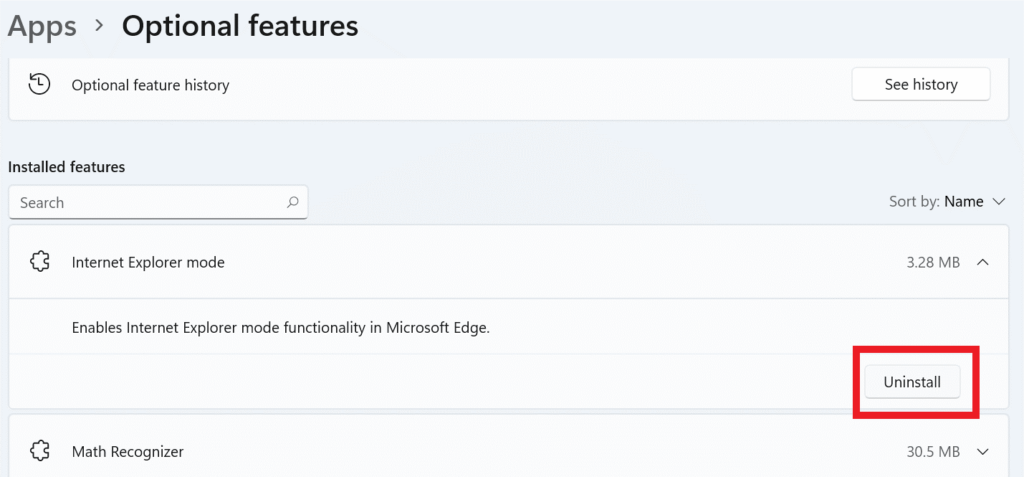Click the breadcrumb separator arrow after Apps
1024x477 pixels.
pos(99,27)
